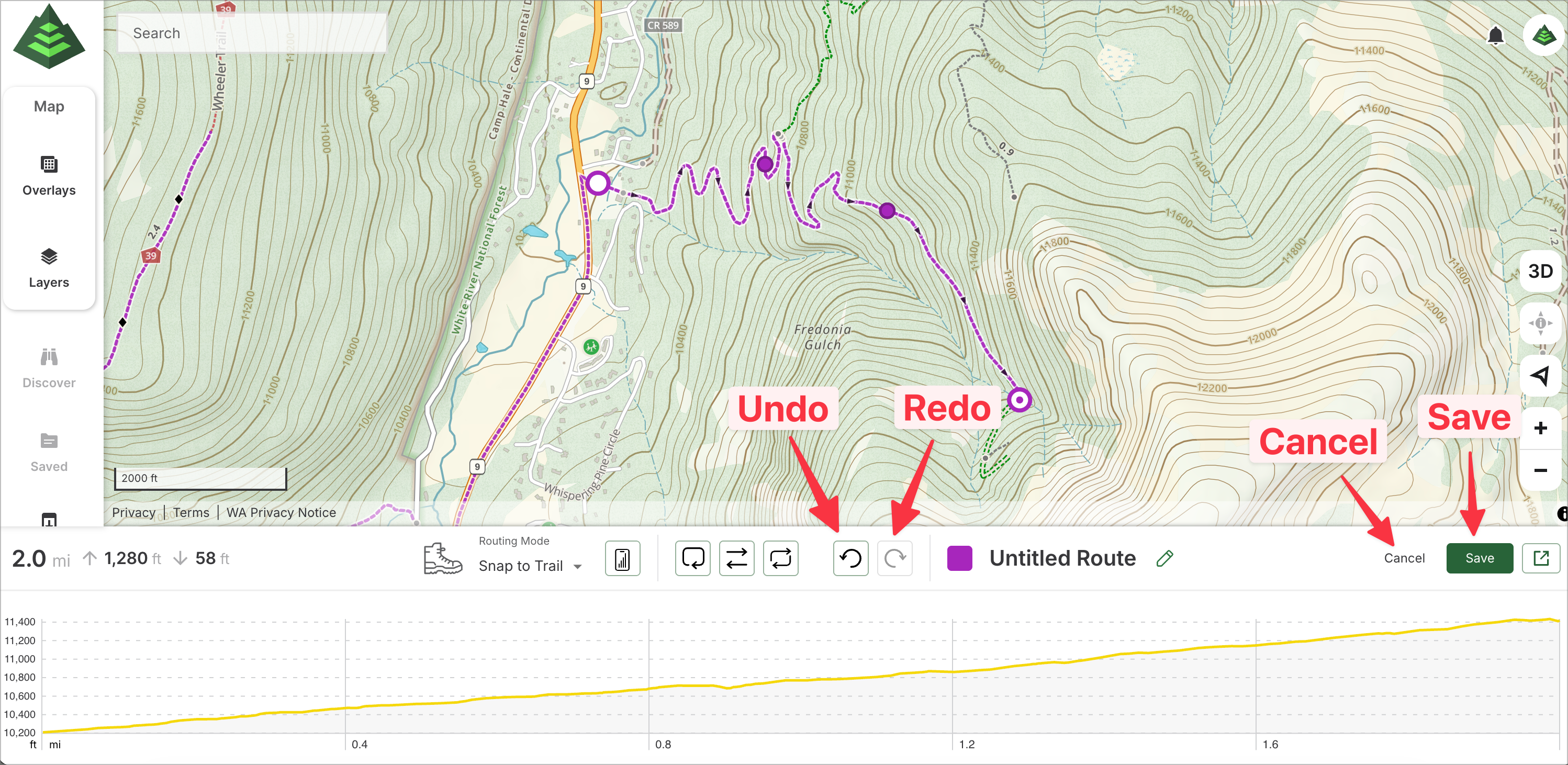
Task: Click the purple route color swatch
Action: pos(959,558)
